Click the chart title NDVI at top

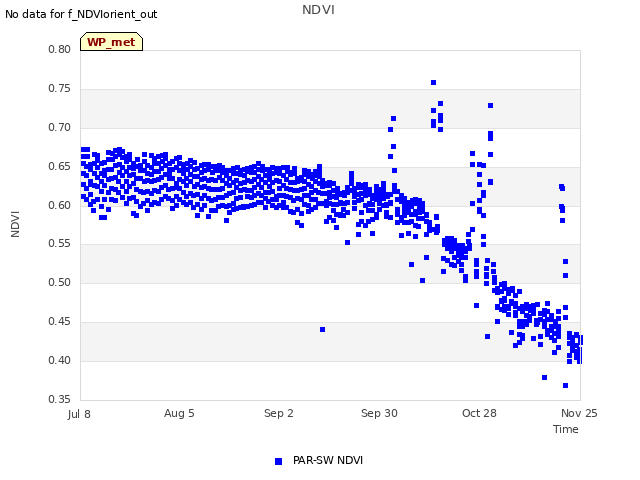(318, 10)
